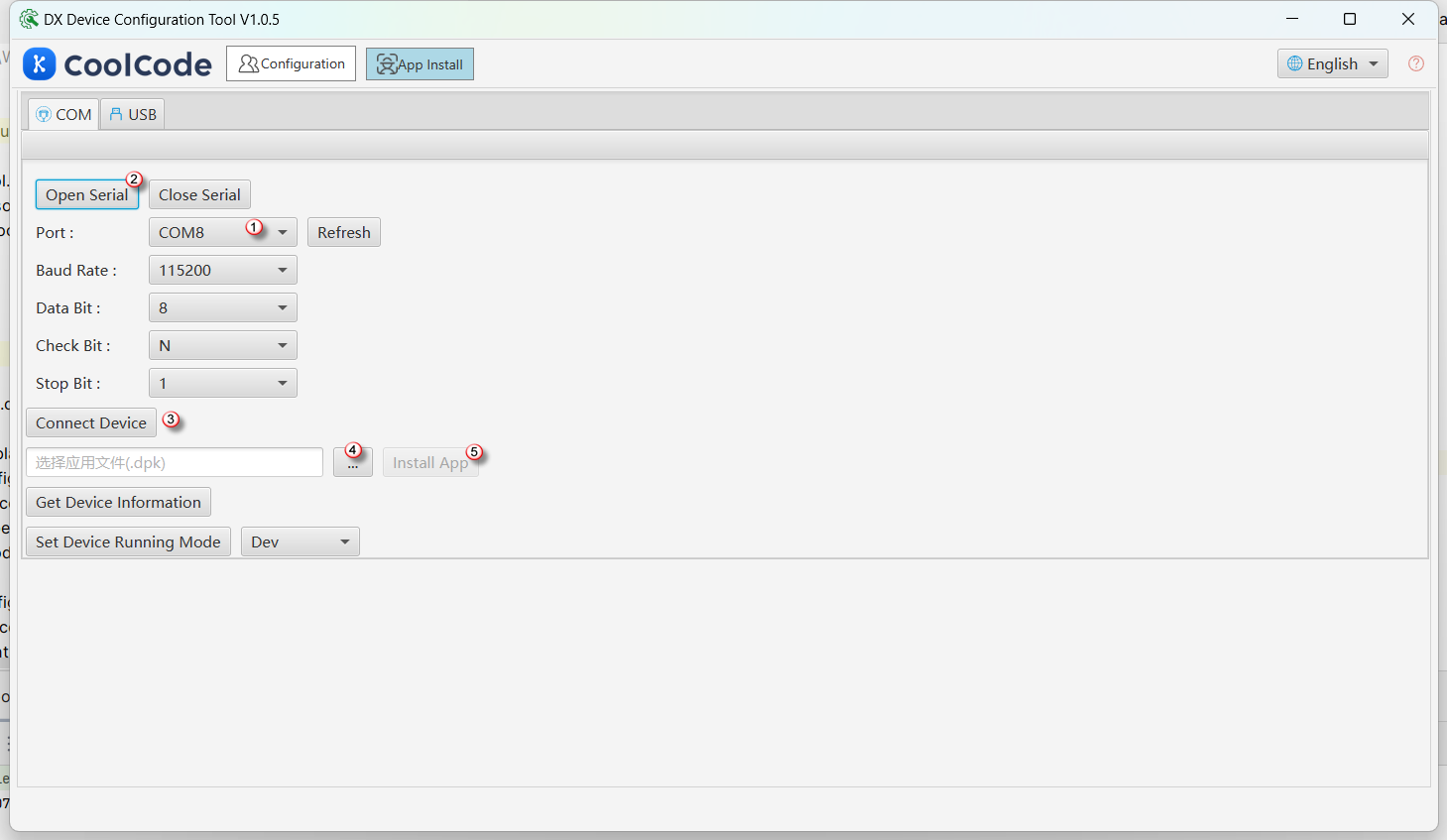The height and width of the screenshot is (840, 1447).
Task: Click the Data Bit label text
Action: [x=68, y=307]
